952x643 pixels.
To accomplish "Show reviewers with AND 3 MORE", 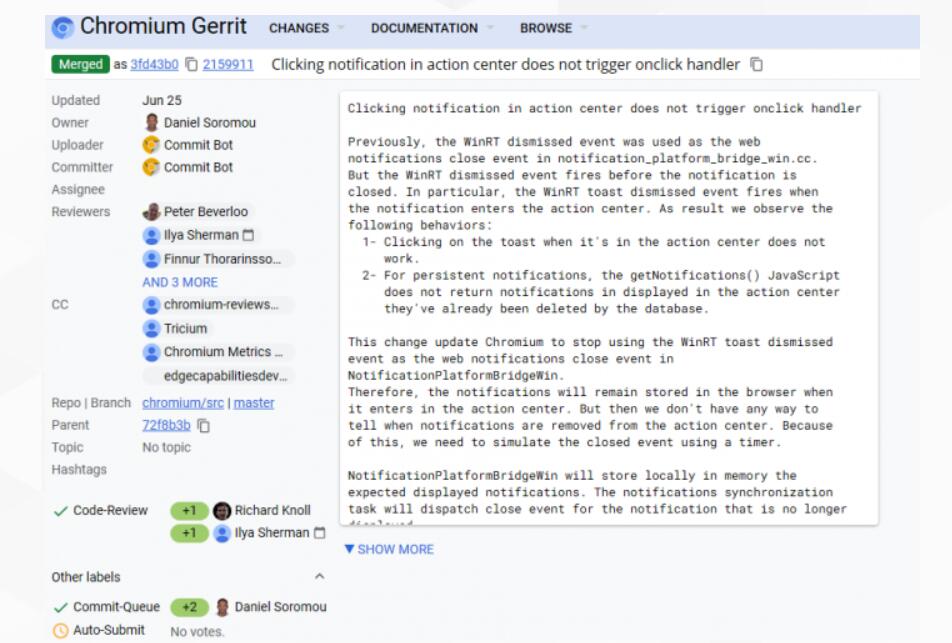I will point(180,282).
